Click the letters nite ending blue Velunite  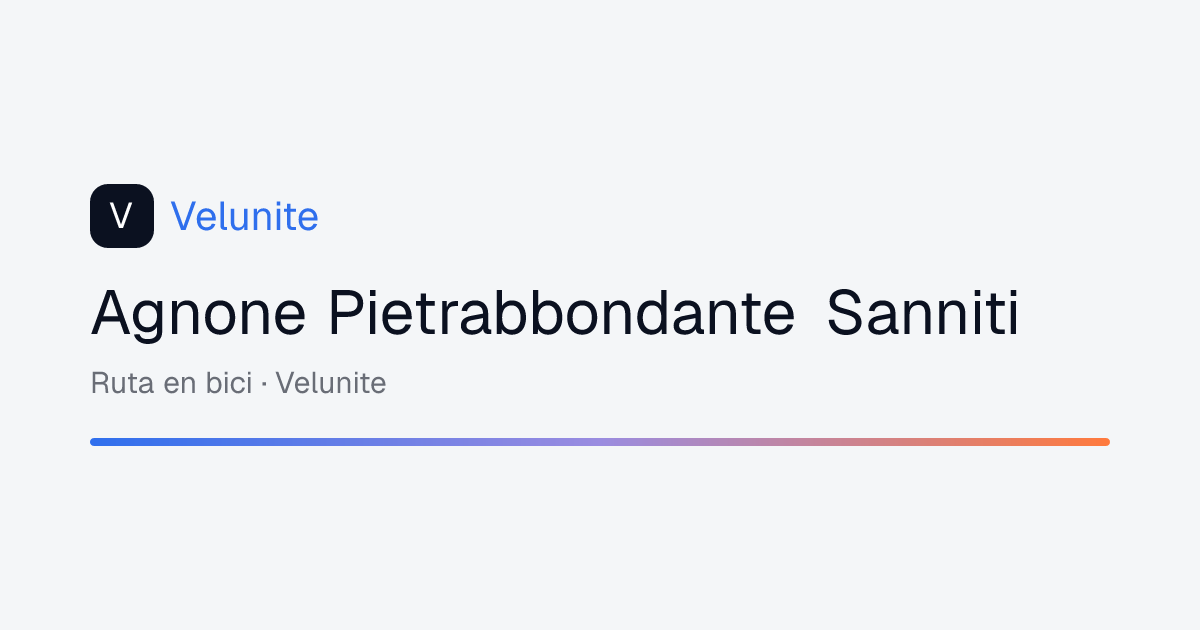click(x=287, y=216)
